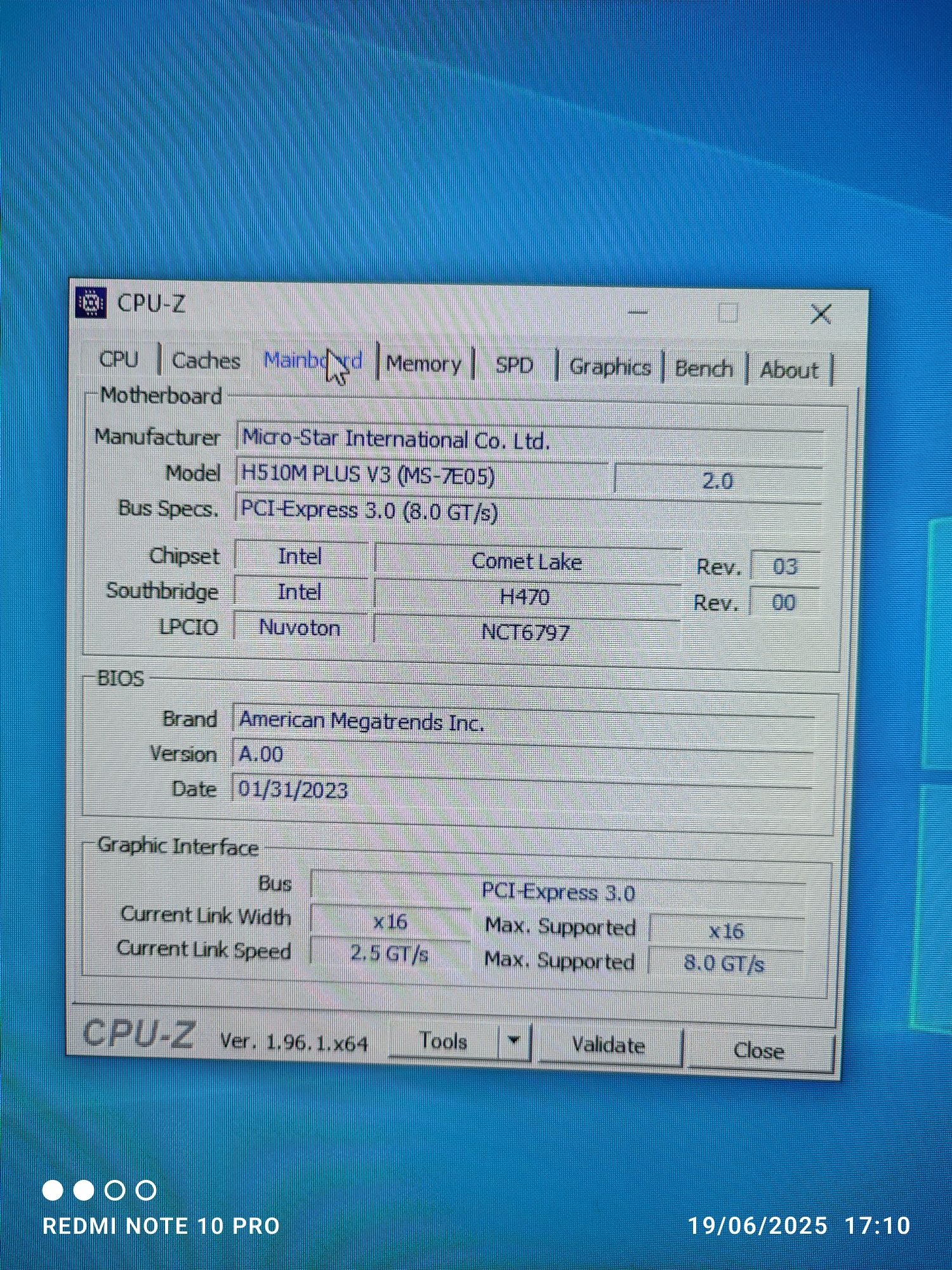Switch to the Caches tab

tap(206, 361)
